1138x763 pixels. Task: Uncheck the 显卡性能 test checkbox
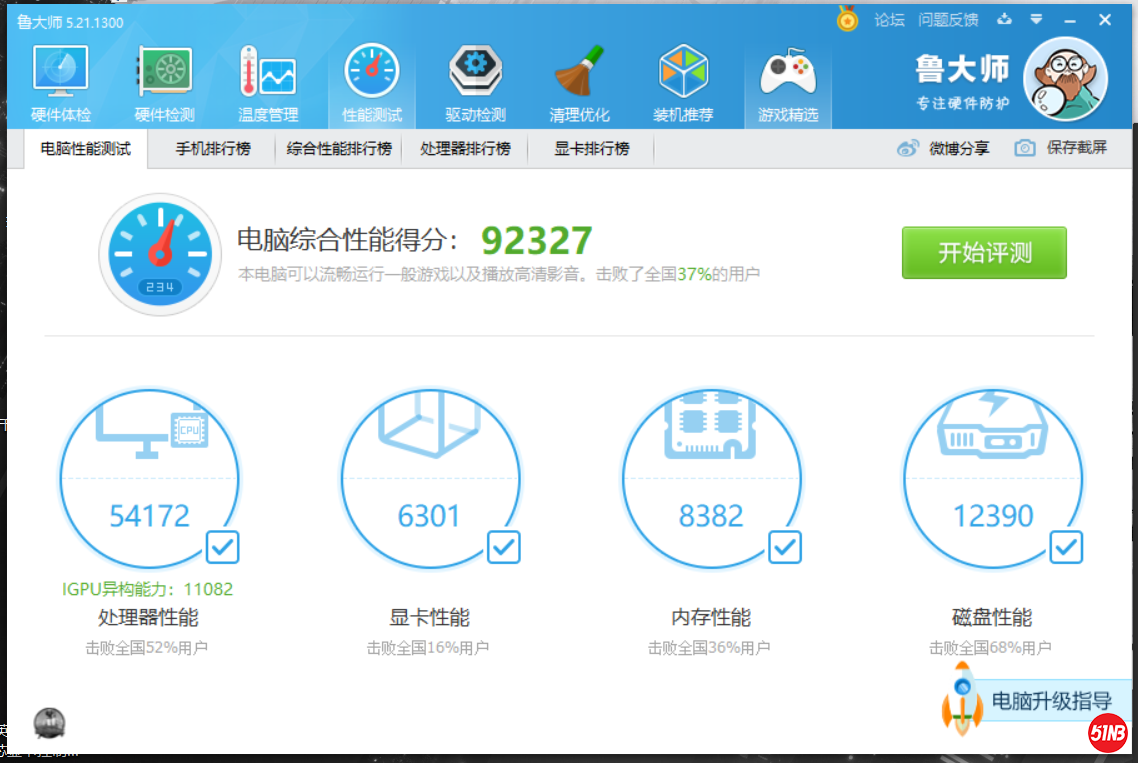click(x=503, y=547)
